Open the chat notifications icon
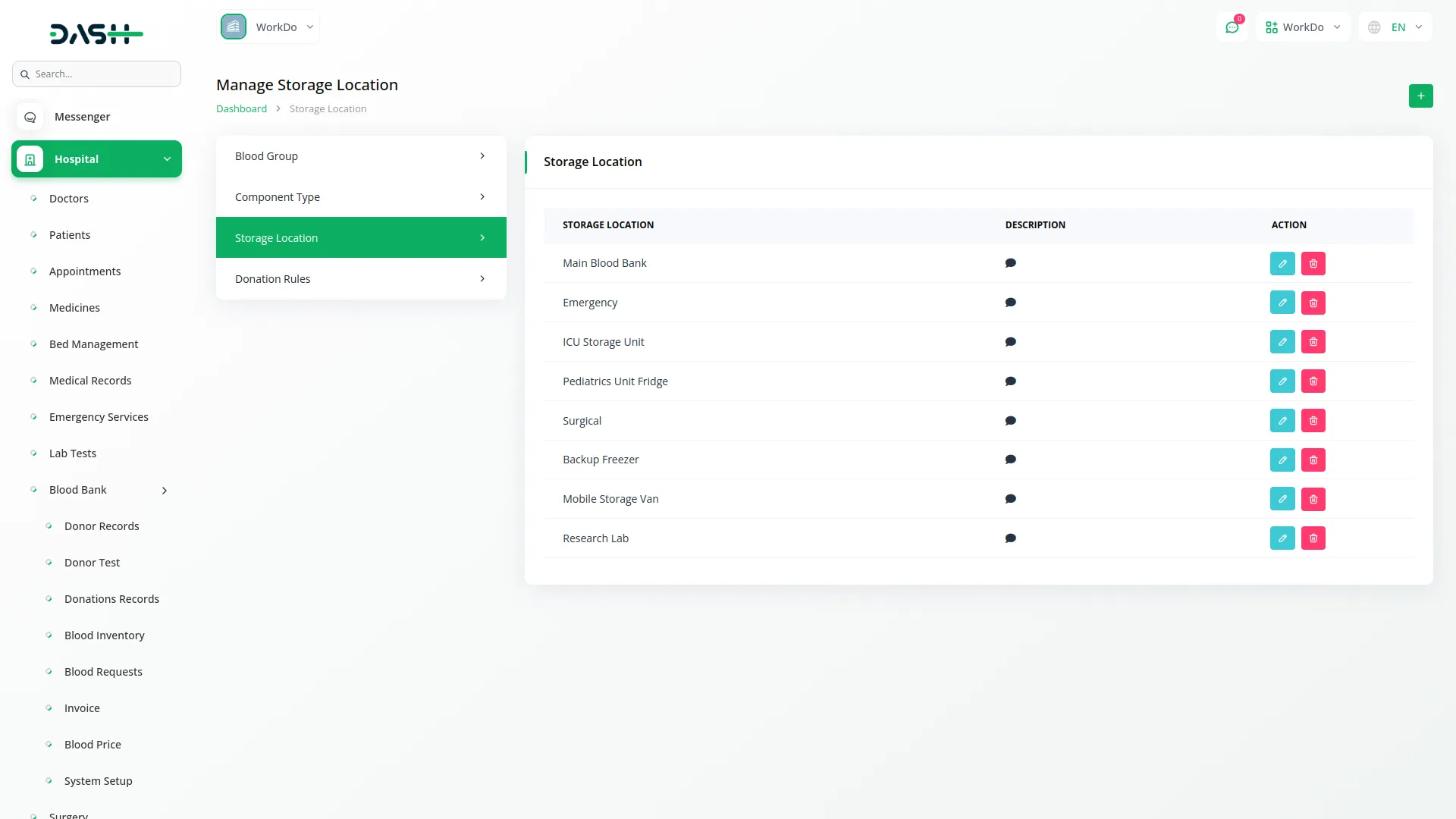This screenshot has width=1456, height=819. (1232, 27)
